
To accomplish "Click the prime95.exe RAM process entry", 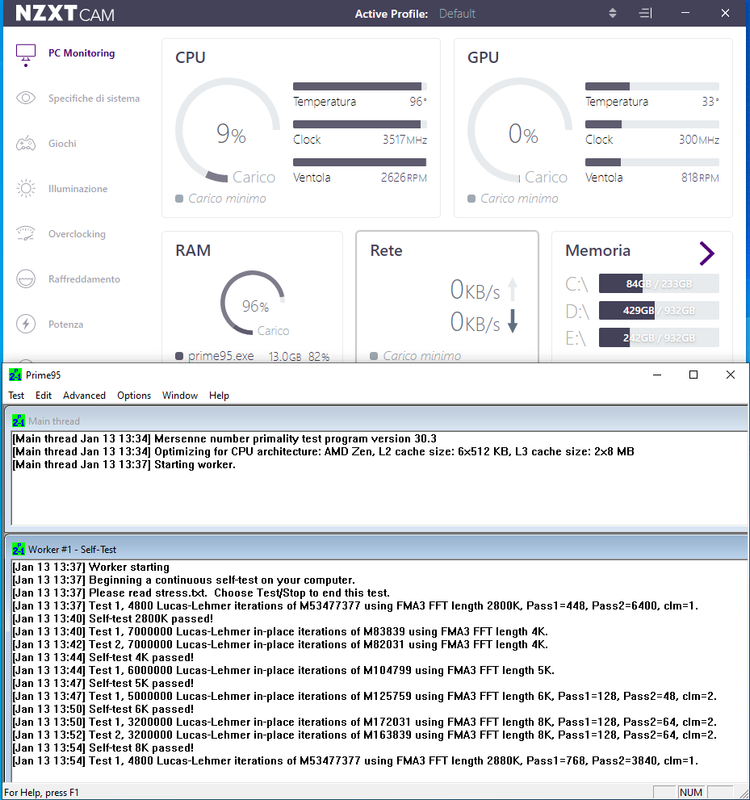I will tap(253, 356).
